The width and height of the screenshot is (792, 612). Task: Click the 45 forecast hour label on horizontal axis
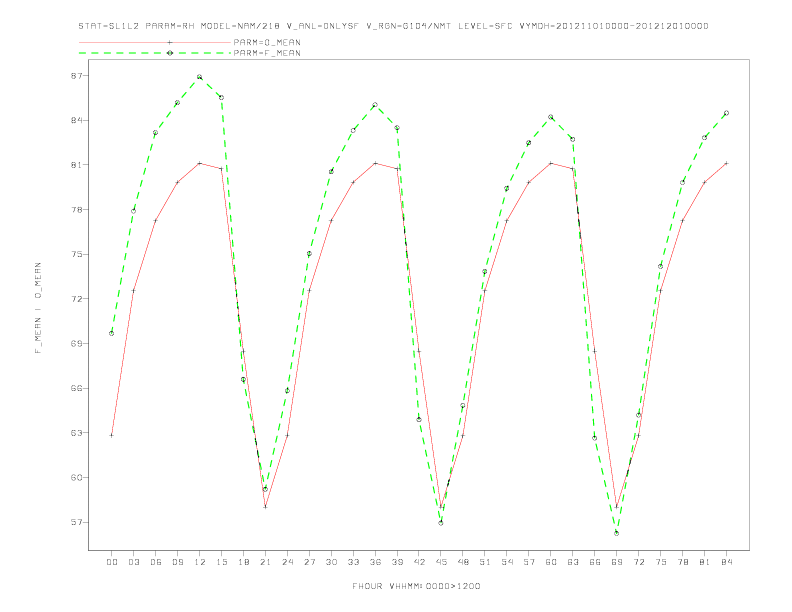tap(441, 562)
